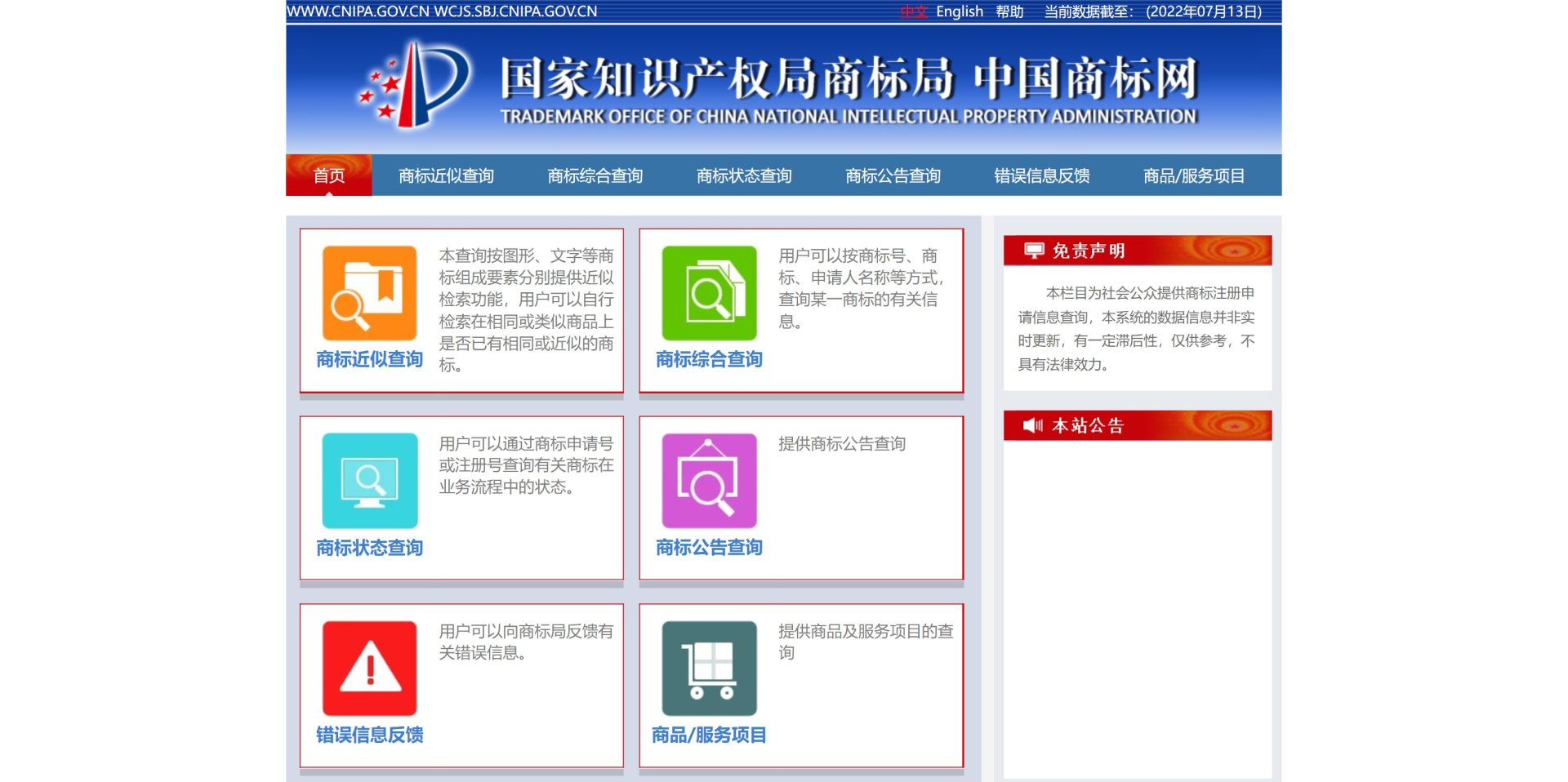Click the 错误信息反馈 blue card title link
This screenshot has width=1568, height=782.
click(369, 735)
